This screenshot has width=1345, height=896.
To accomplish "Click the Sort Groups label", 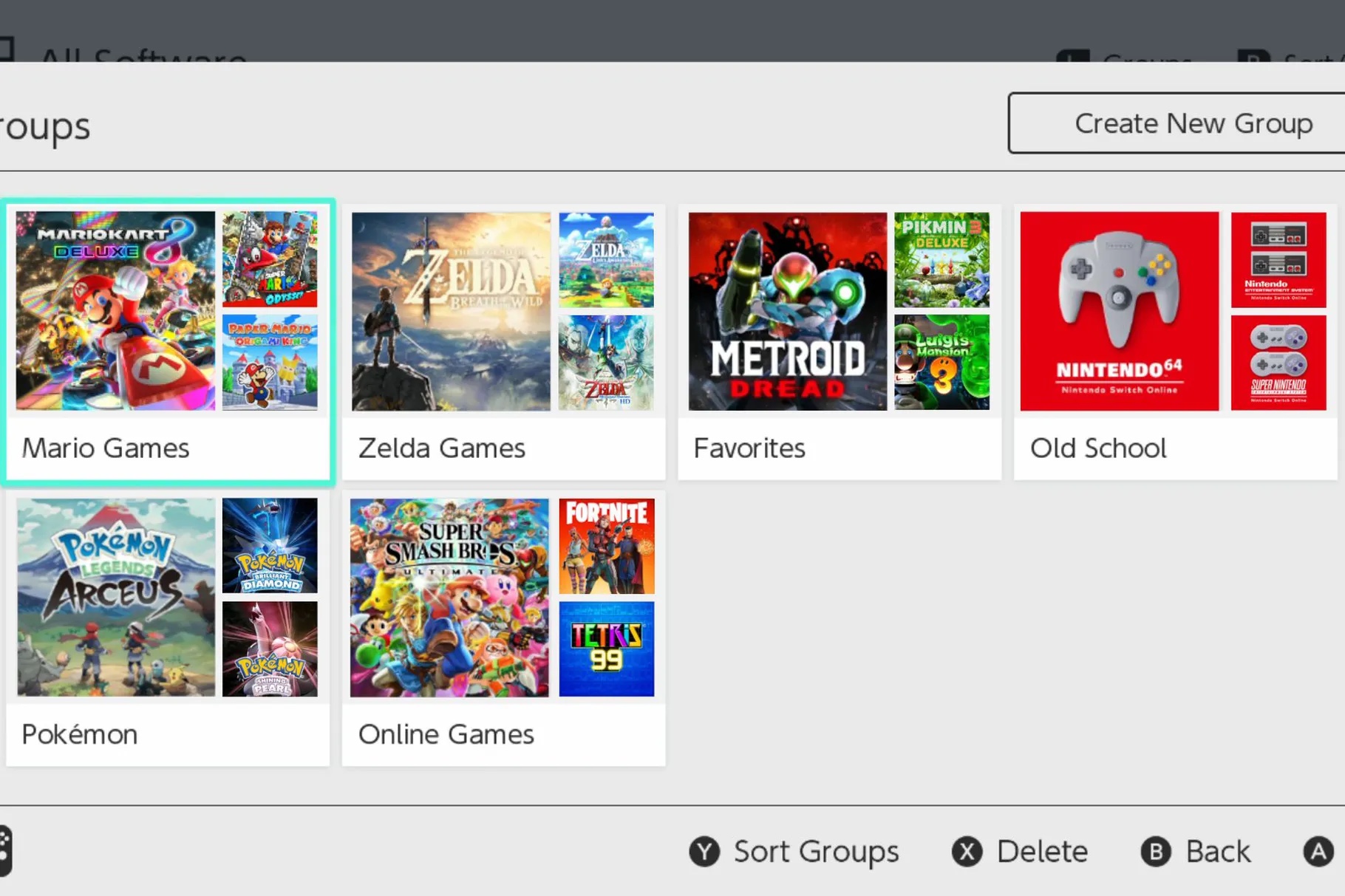I will (x=816, y=852).
